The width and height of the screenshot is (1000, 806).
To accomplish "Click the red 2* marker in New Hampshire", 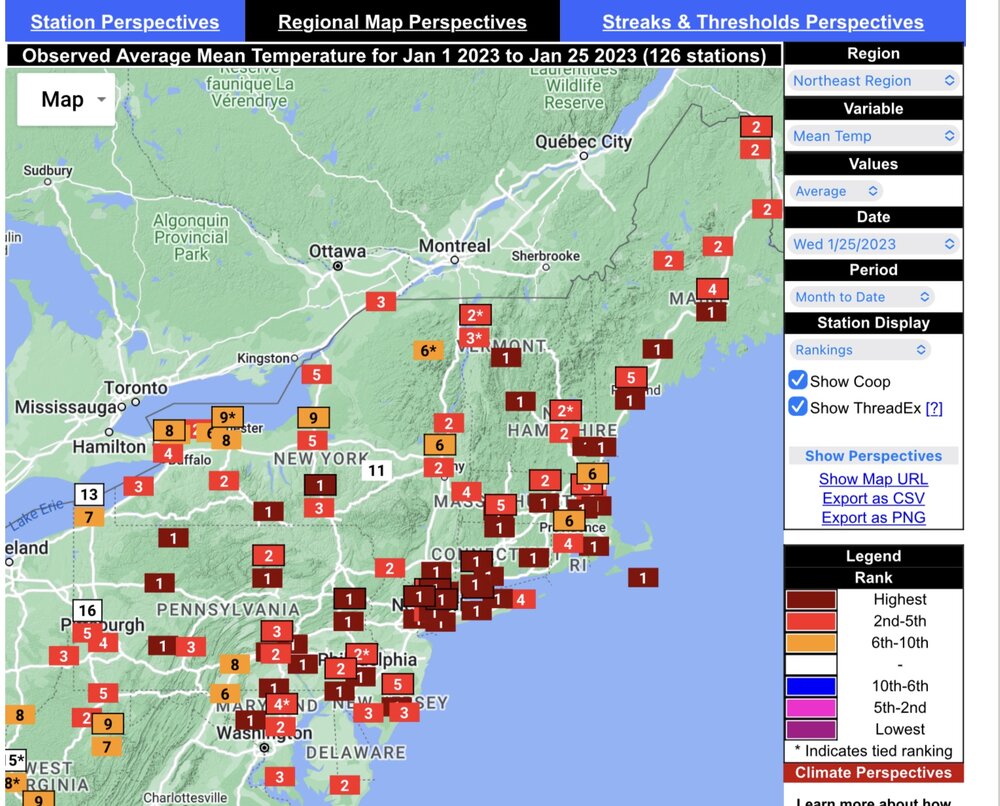I will click(566, 411).
